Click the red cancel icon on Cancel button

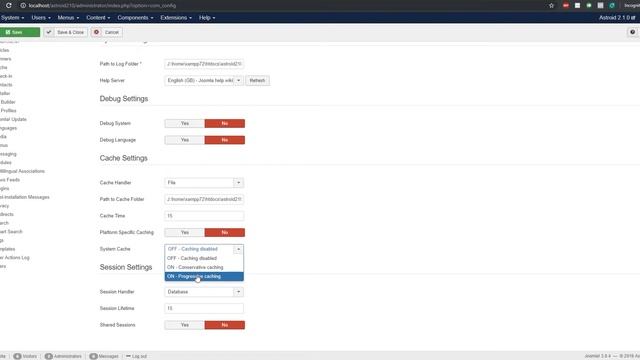pyautogui.click(x=97, y=32)
